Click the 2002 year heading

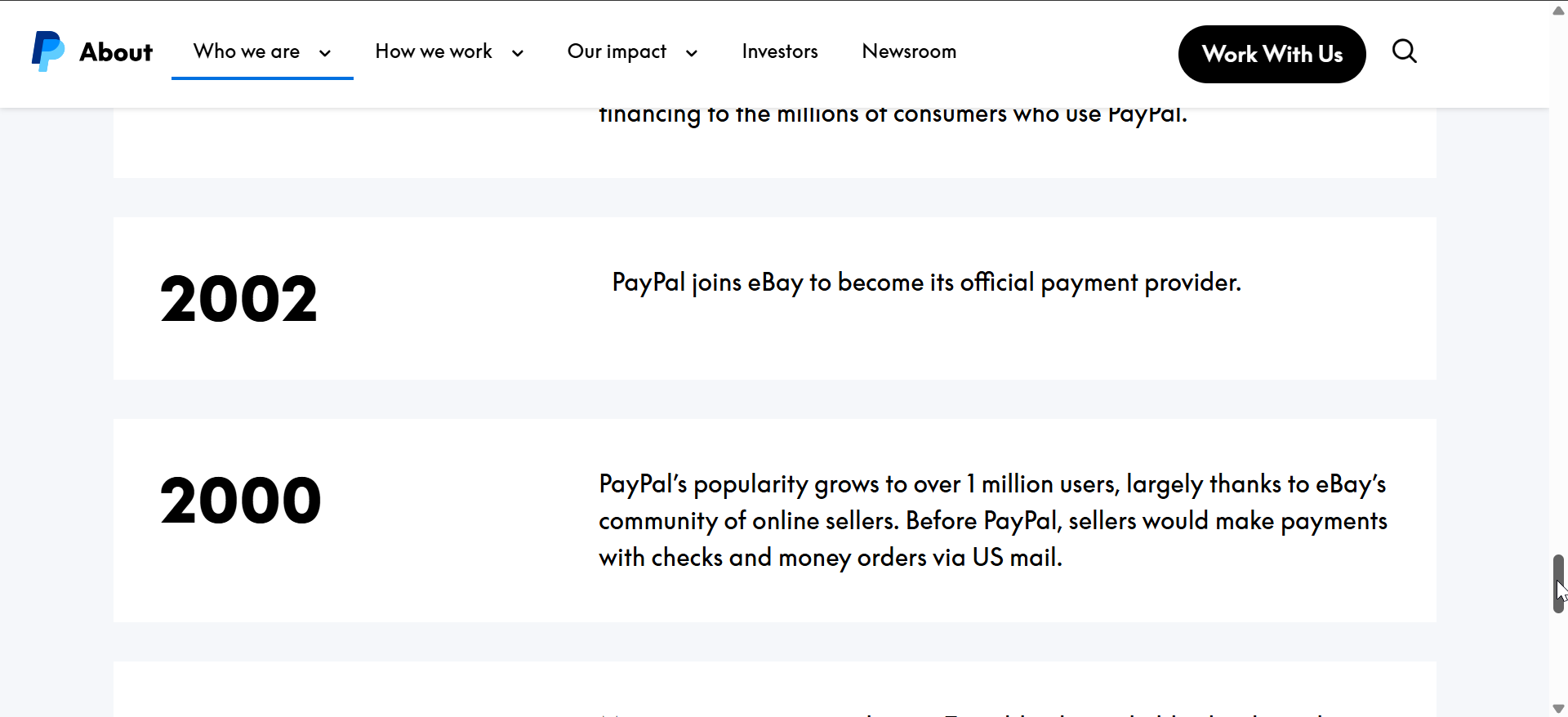[238, 299]
